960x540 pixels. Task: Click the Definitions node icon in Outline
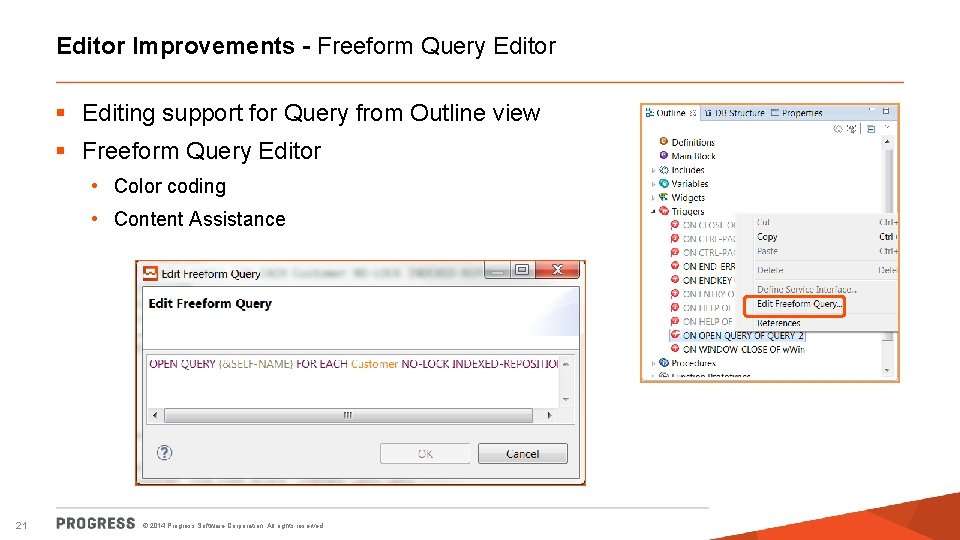(663, 141)
